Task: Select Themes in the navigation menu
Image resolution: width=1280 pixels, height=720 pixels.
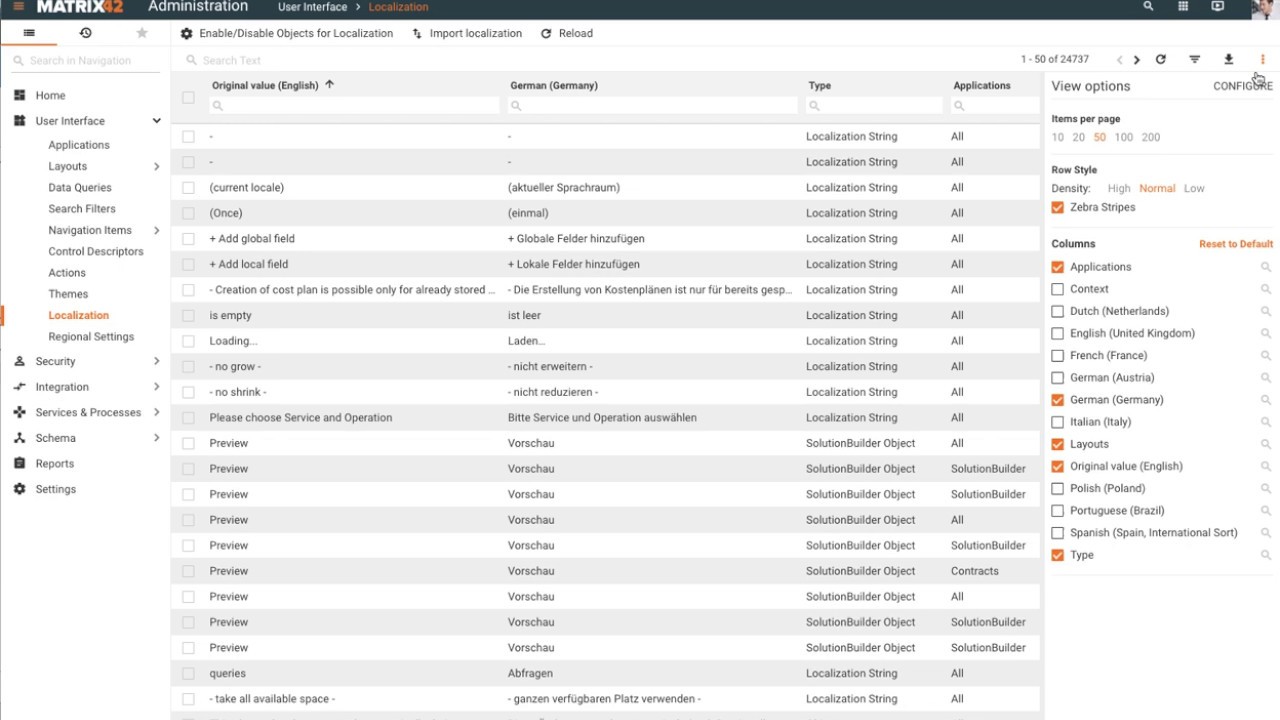Action: click(68, 294)
